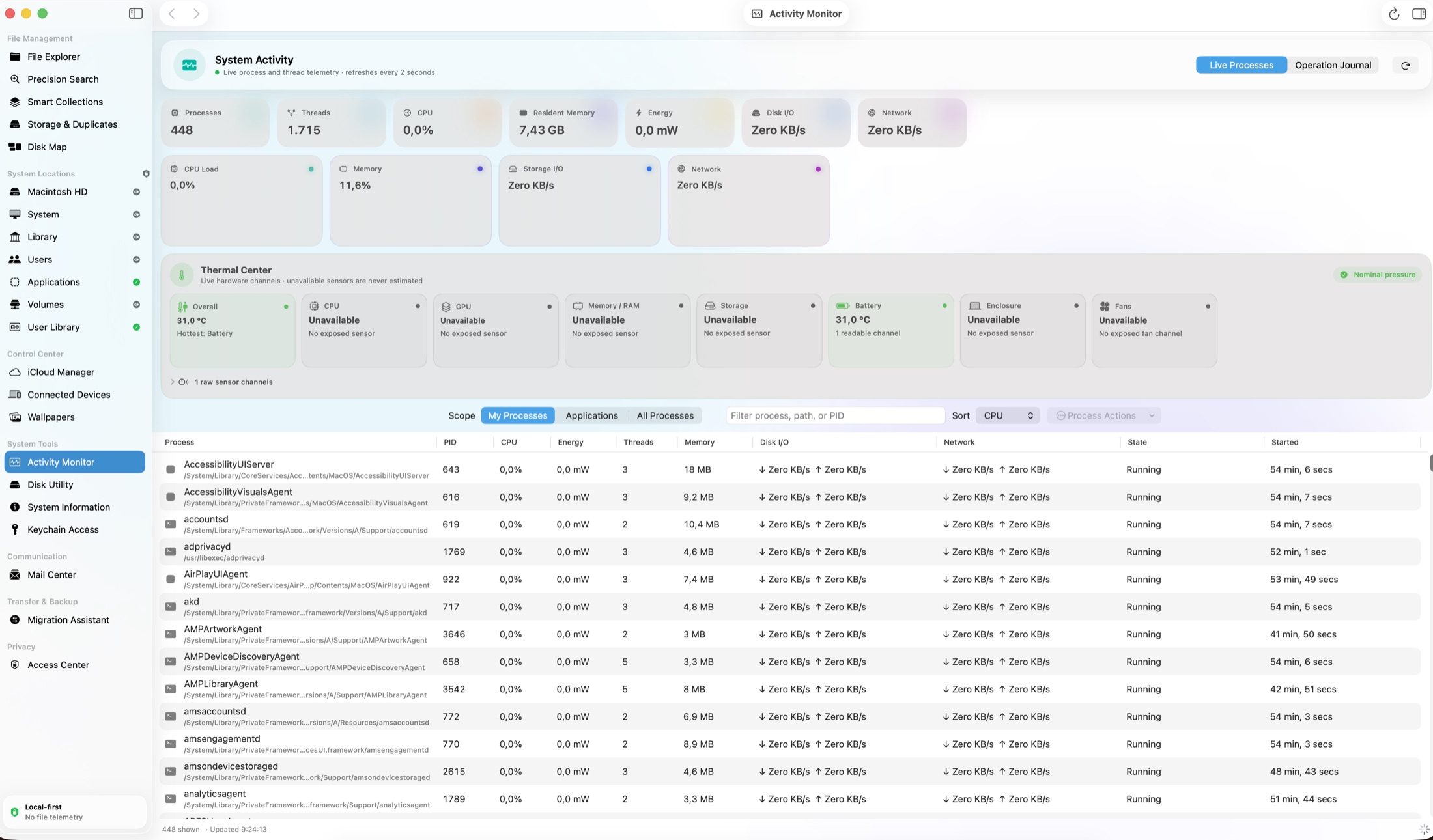Image resolution: width=1433 pixels, height=840 pixels.
Task: Open the System location item
Action: [74, 214]
